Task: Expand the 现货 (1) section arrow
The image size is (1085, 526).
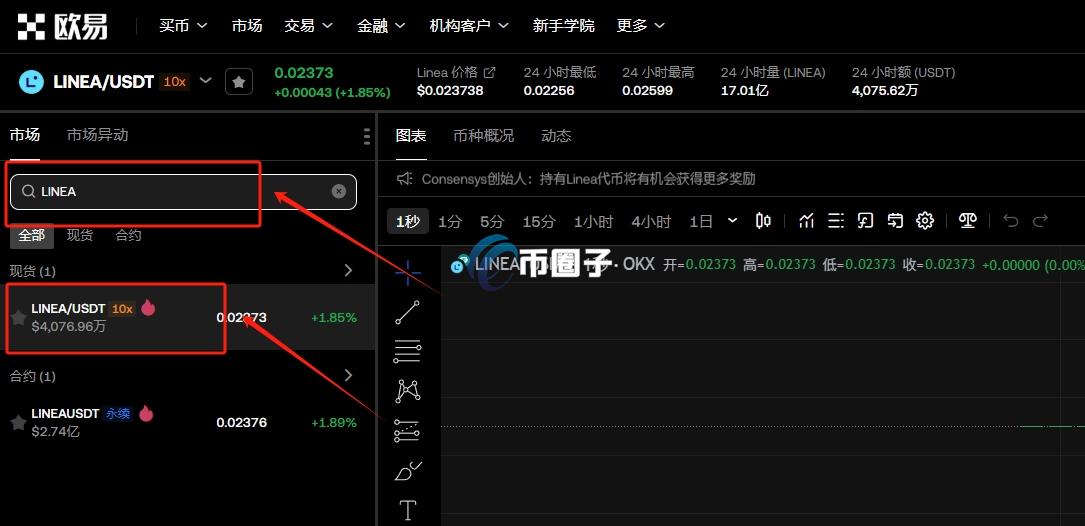Action: point(348,271)
